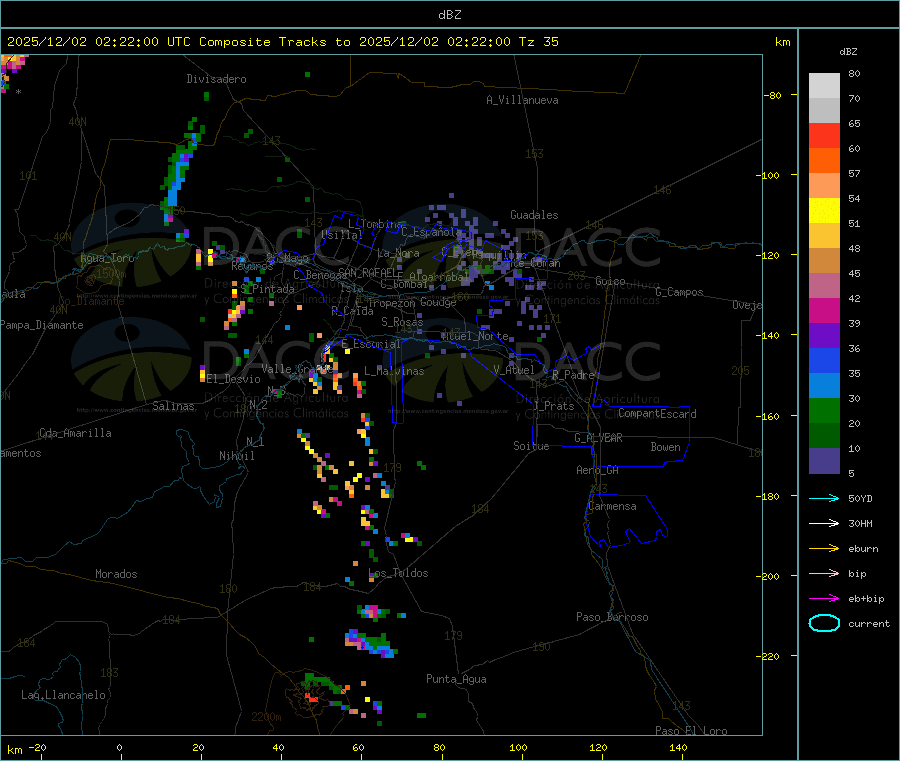Click the 'Los_Toldos' map label
900x761 pixels.
point(398,573)
